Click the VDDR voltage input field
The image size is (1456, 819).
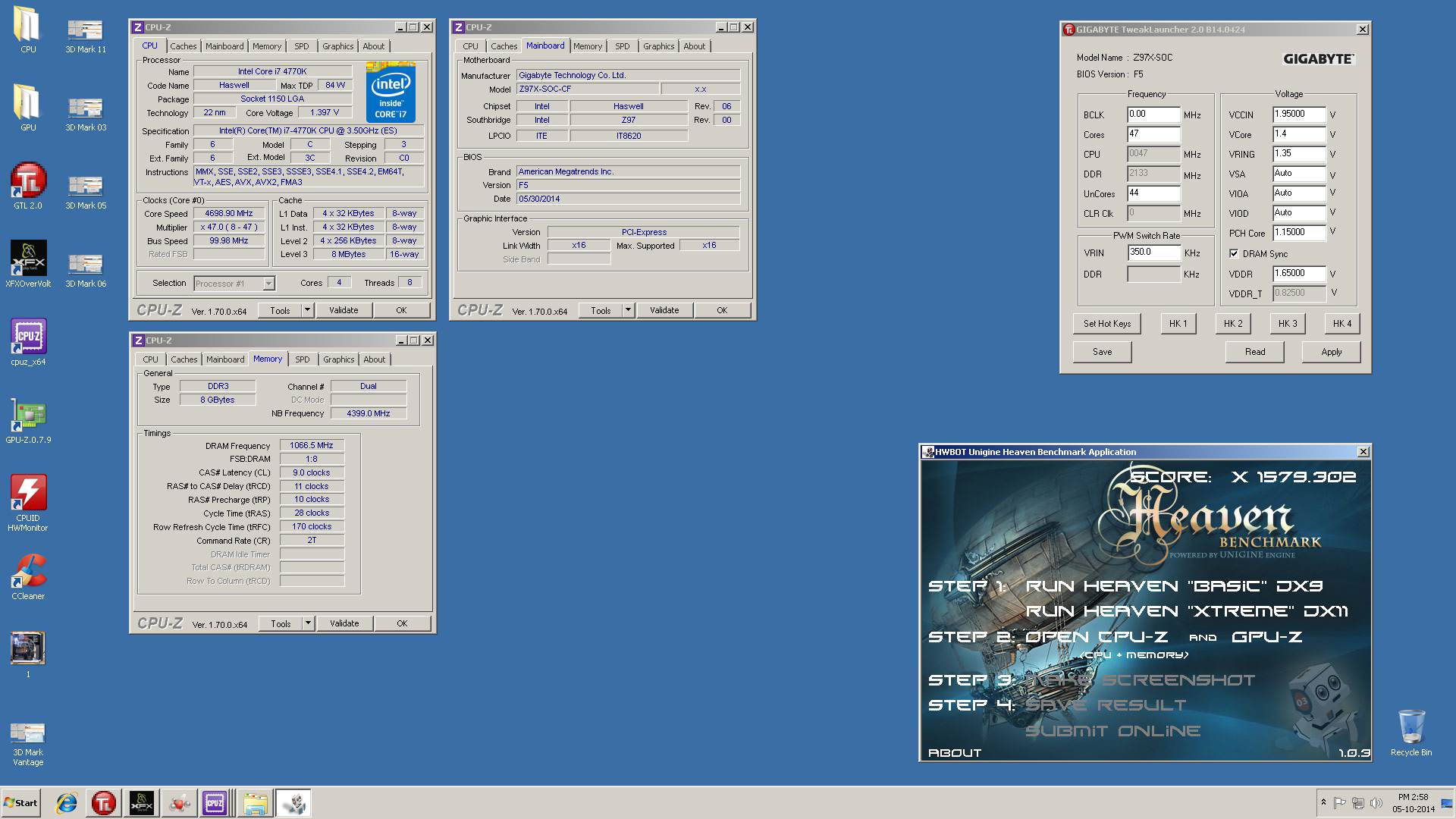1299,274
